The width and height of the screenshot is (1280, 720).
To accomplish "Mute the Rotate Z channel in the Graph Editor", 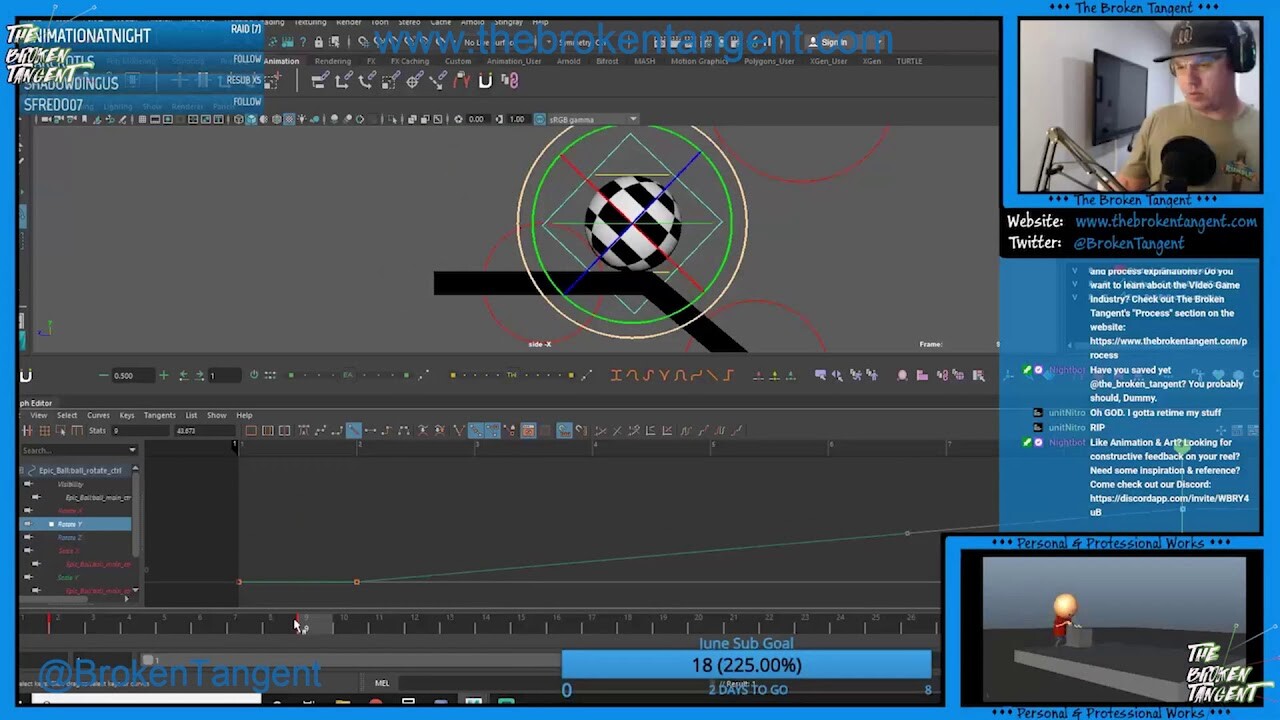I will click(x=28, y=537).
